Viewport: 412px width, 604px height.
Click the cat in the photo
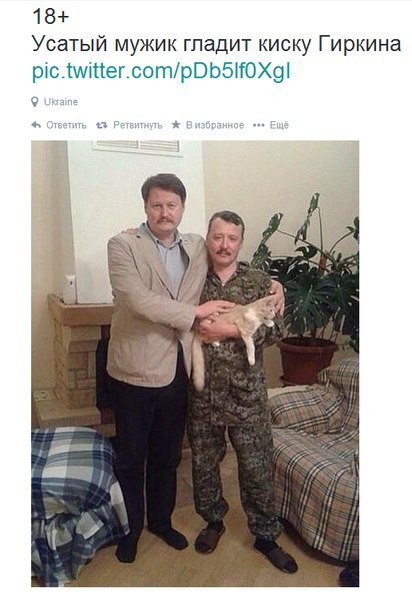(x=236, y=331)
